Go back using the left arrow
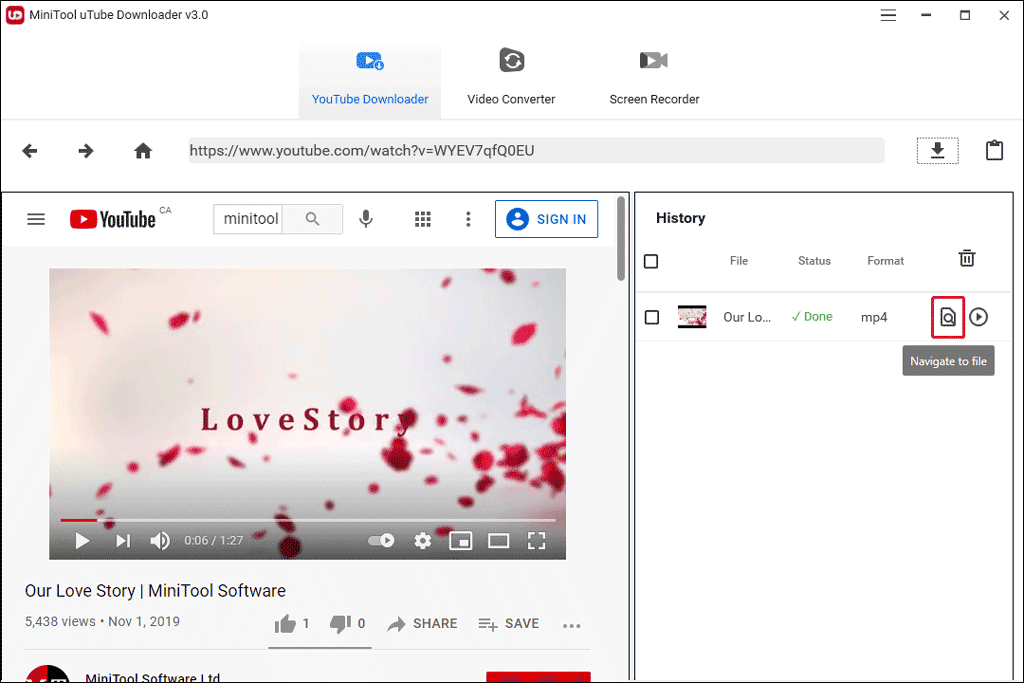Viewport: 1024px width, 683px height. (x=30, y=151)
